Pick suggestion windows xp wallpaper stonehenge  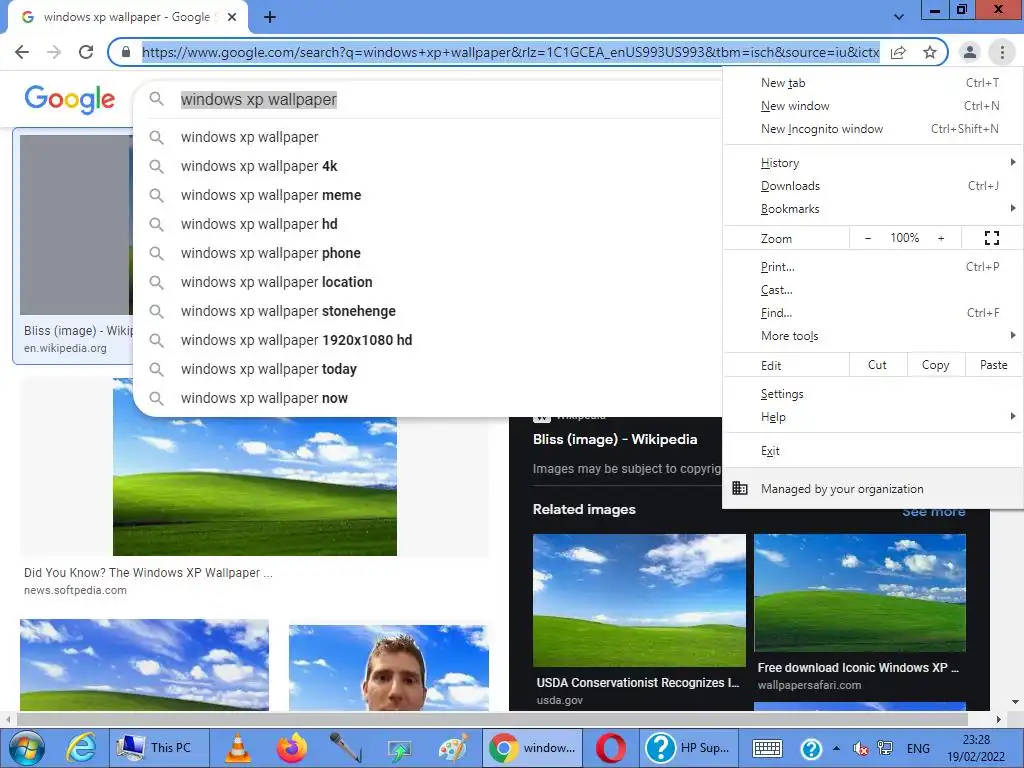point(428,311)
